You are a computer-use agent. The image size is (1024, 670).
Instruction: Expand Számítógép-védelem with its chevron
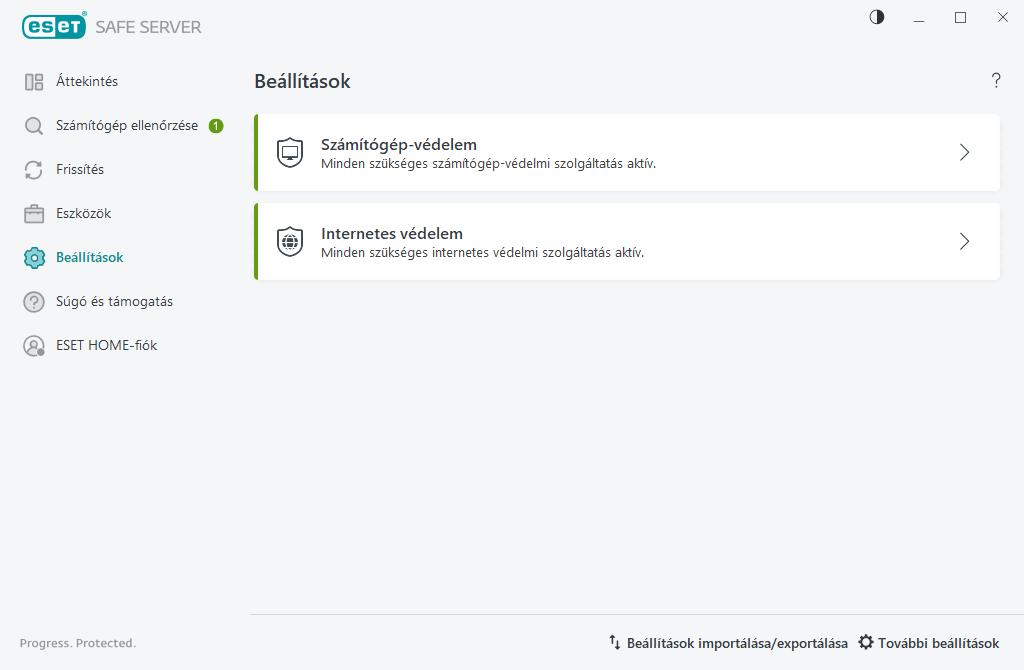pos(965,153)
